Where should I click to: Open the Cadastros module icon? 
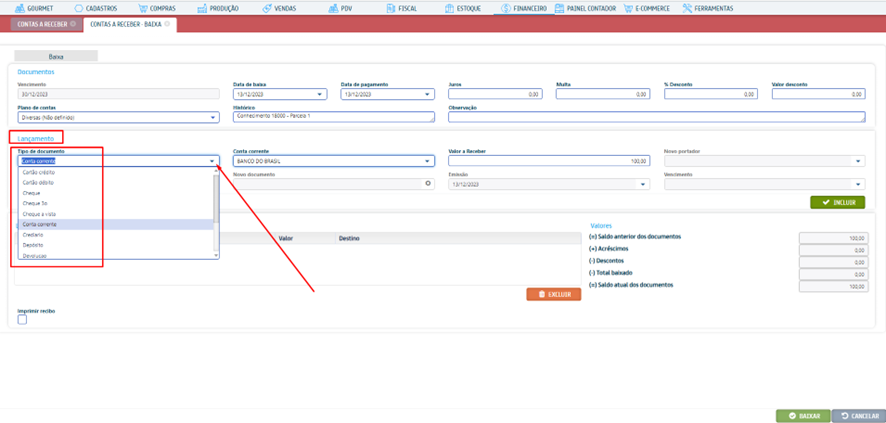pos(79,8)
